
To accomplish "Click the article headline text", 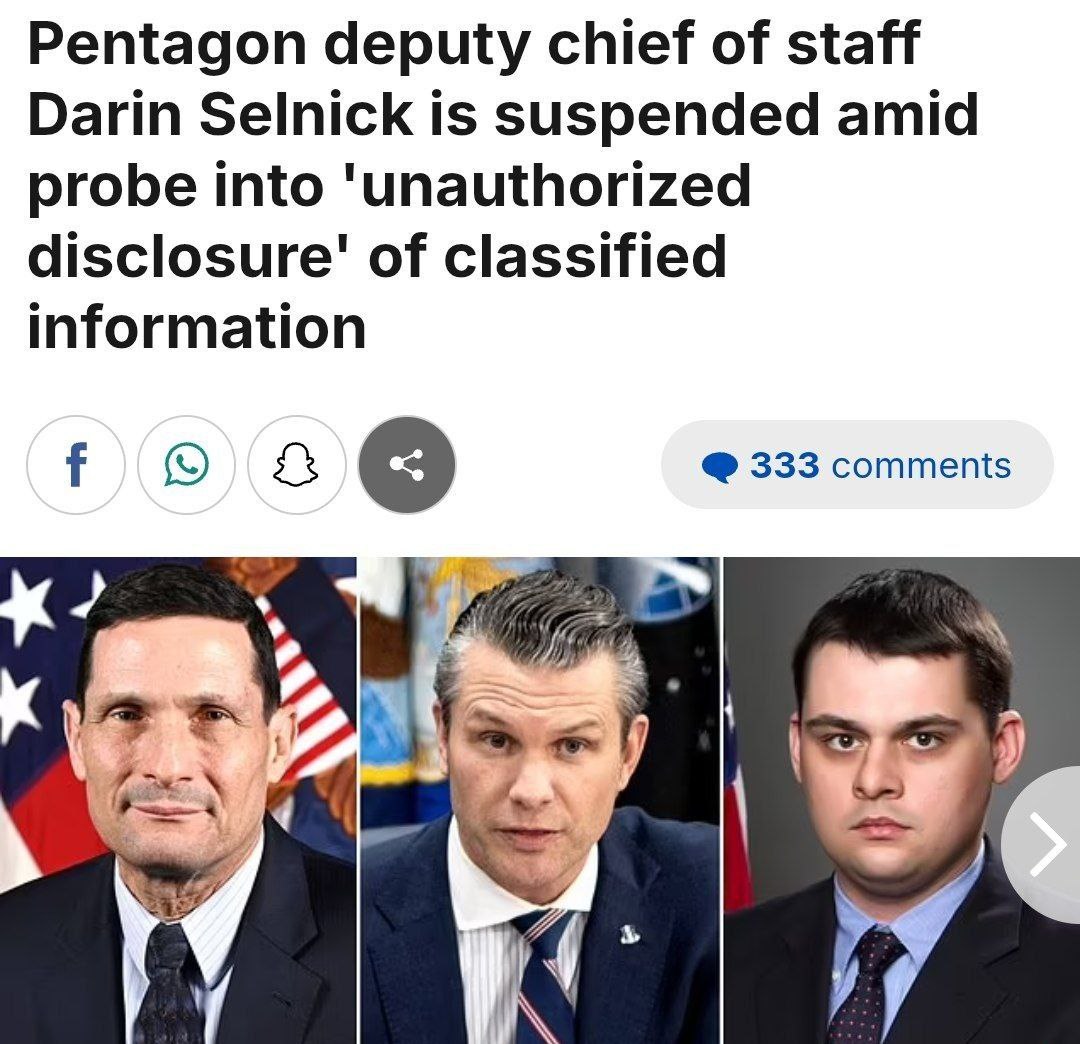I will (503, 185).
